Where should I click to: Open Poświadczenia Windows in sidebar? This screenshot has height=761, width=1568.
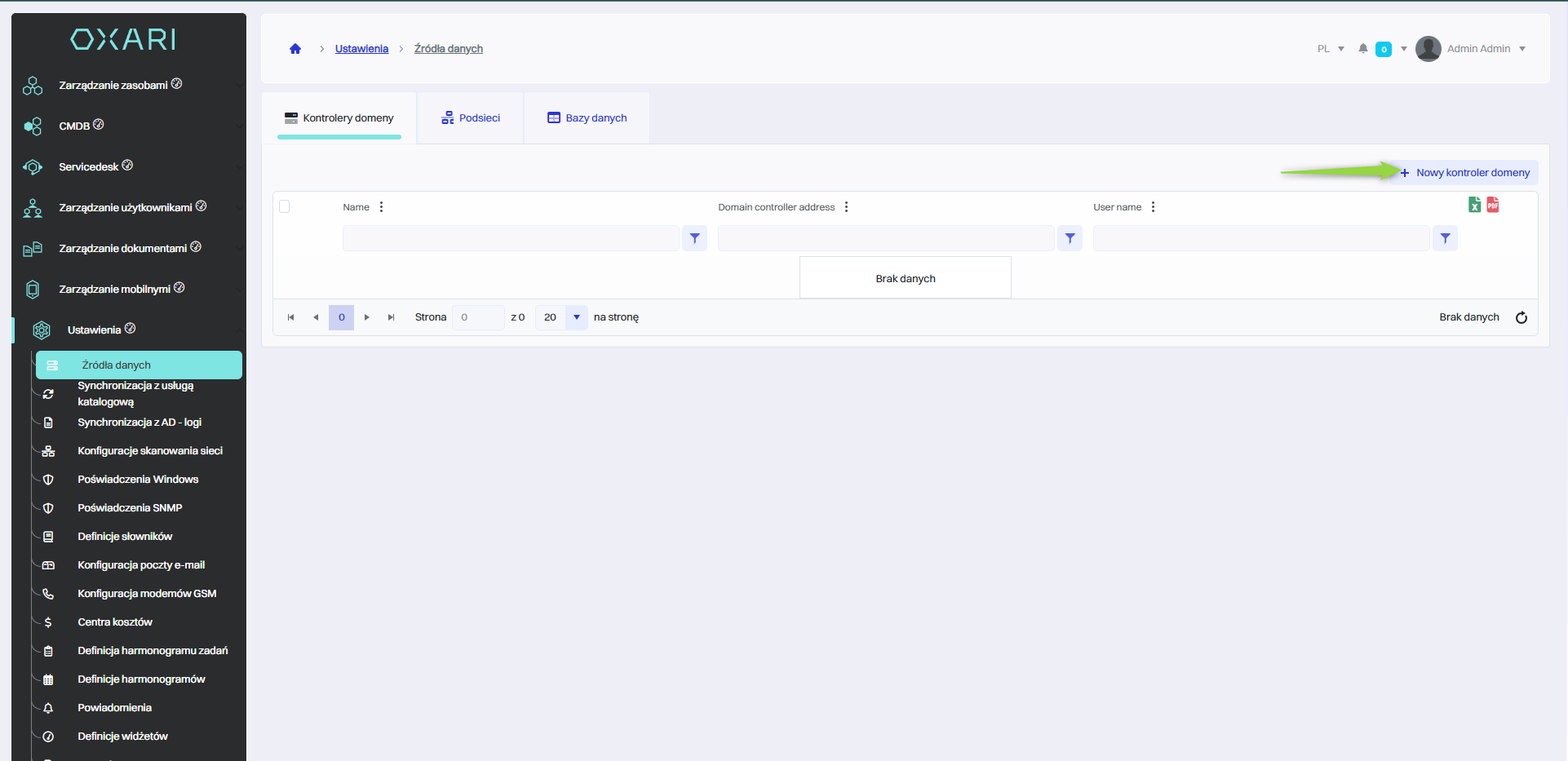coord(138,480)
